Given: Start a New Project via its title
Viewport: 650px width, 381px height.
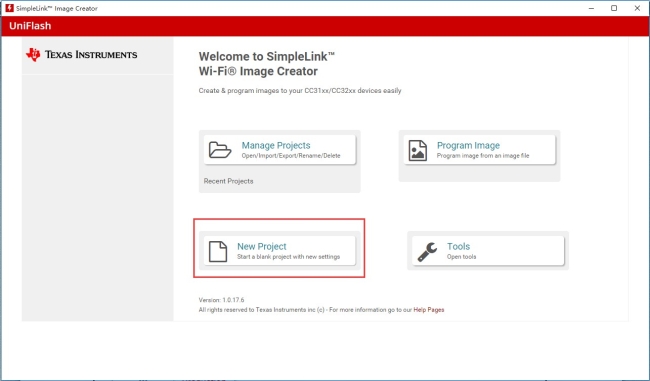Looking at the screenshot, I should [262, 246].
